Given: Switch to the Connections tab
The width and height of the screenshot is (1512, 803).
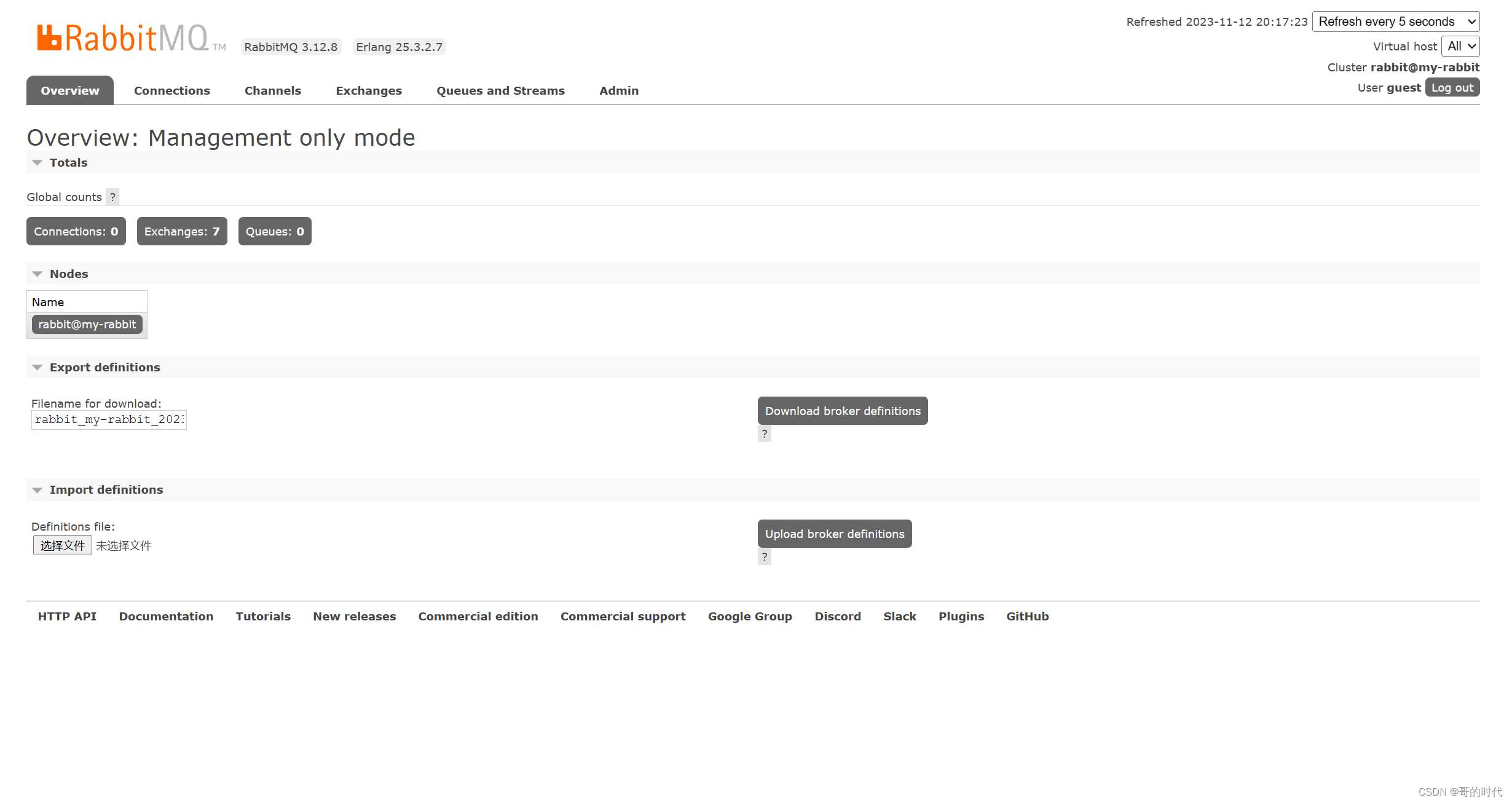Looking at the screenshot, I should click(x=171, y=90).
